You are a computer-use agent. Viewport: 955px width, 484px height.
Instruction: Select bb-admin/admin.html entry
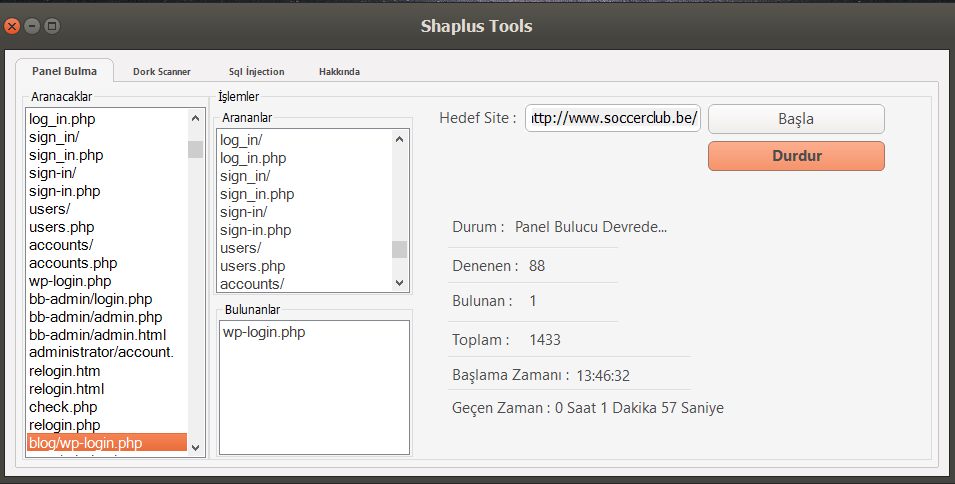(x=107, y=335)
